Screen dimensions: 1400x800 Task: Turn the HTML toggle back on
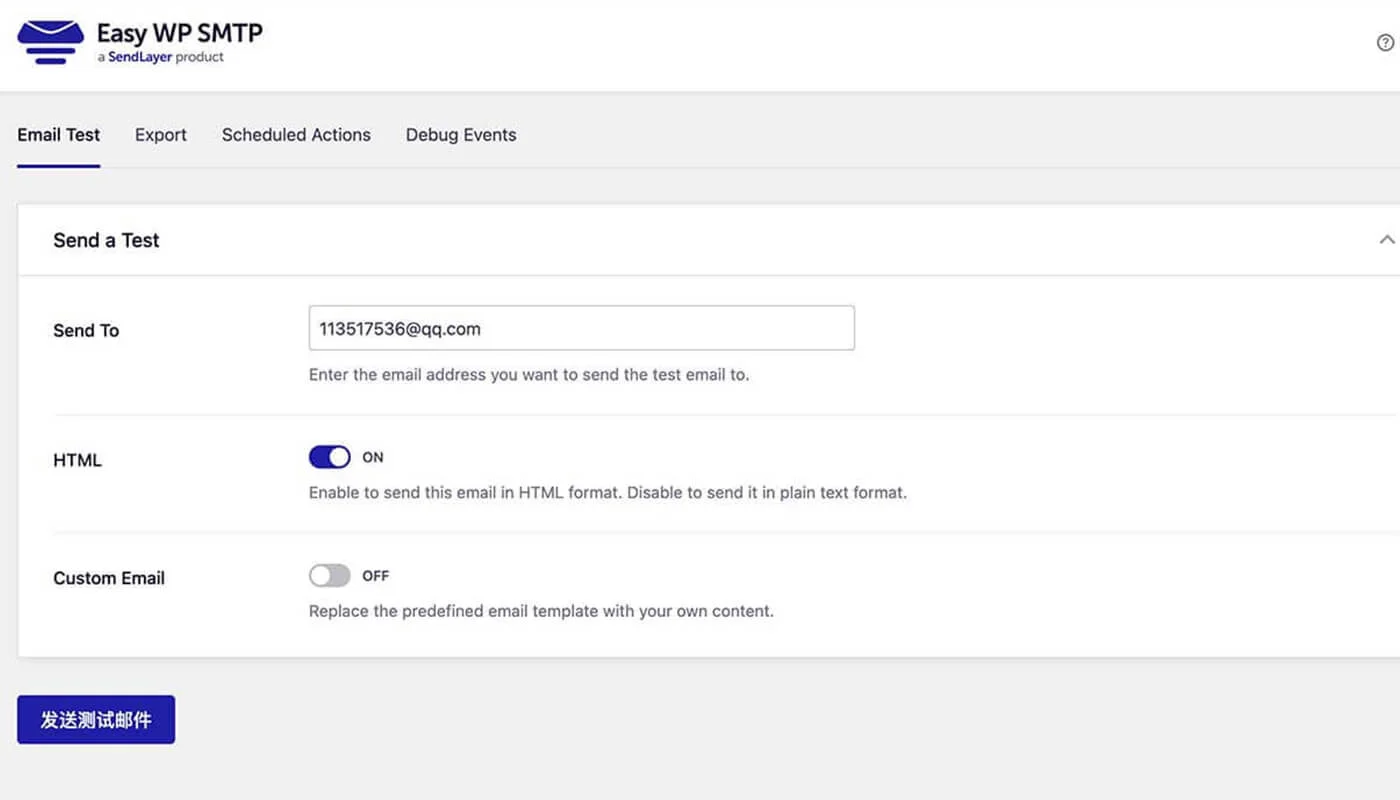[329, 457]
